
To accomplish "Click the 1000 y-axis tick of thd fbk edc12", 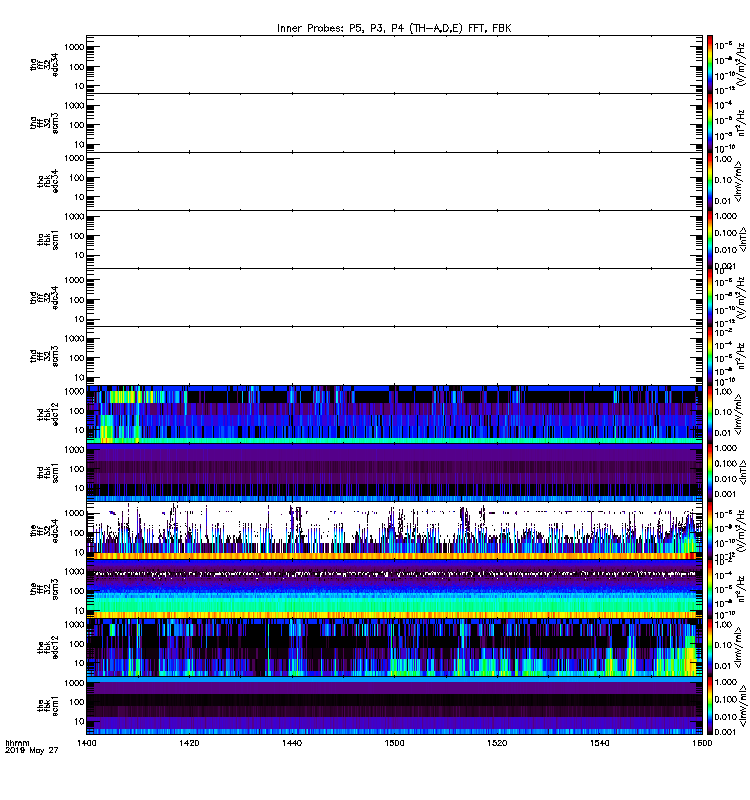I will coord(74,391).
